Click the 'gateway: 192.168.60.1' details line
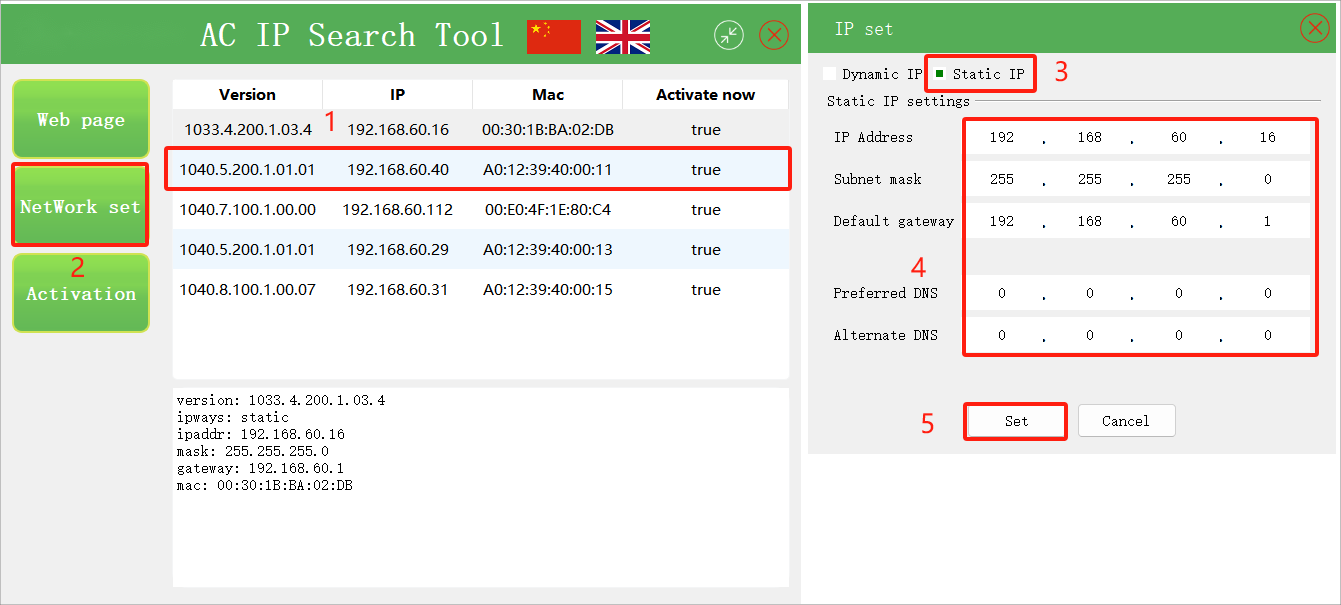The image size is (1341, 605). 261,468
